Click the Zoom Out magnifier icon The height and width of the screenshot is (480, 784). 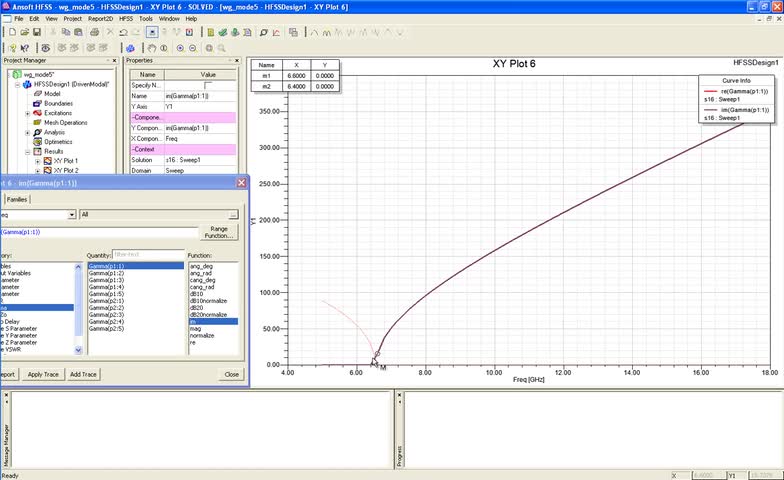click(x=192, y=47)
